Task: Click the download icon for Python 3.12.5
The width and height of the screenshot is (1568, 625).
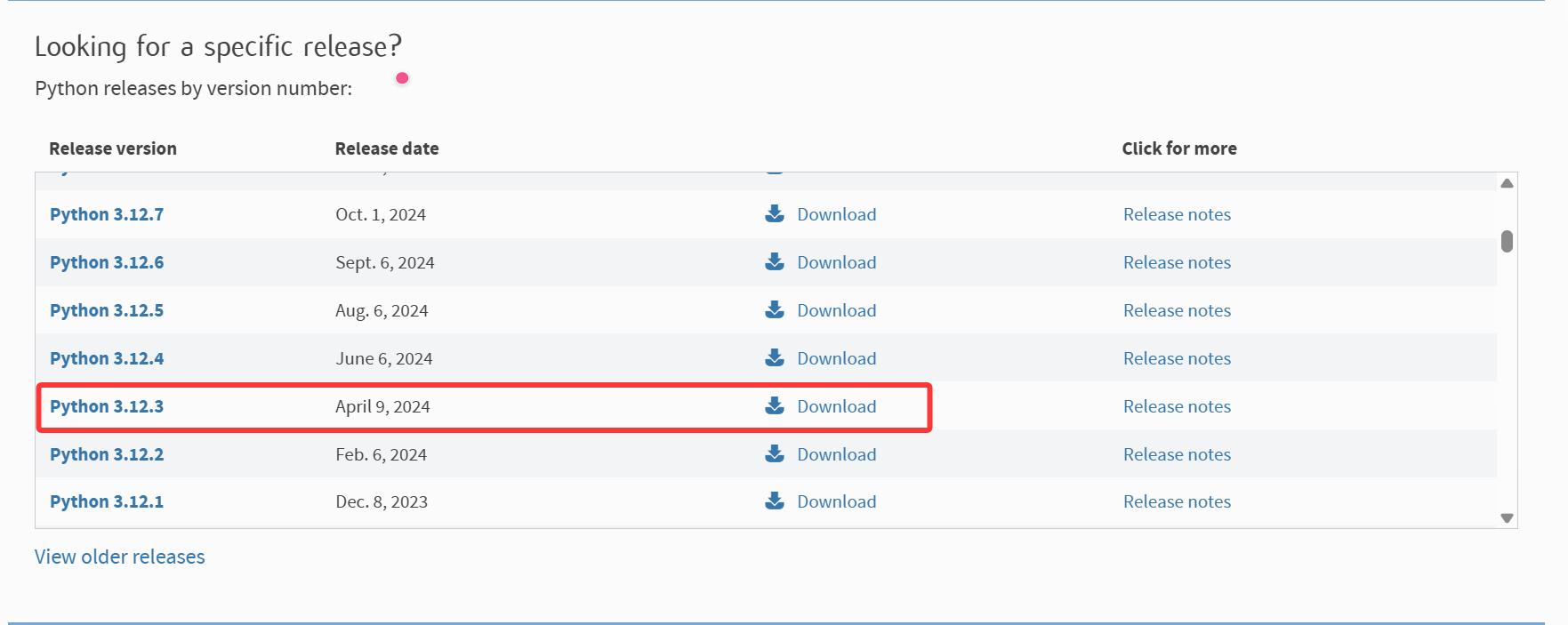Action: (x=775, y=309)
